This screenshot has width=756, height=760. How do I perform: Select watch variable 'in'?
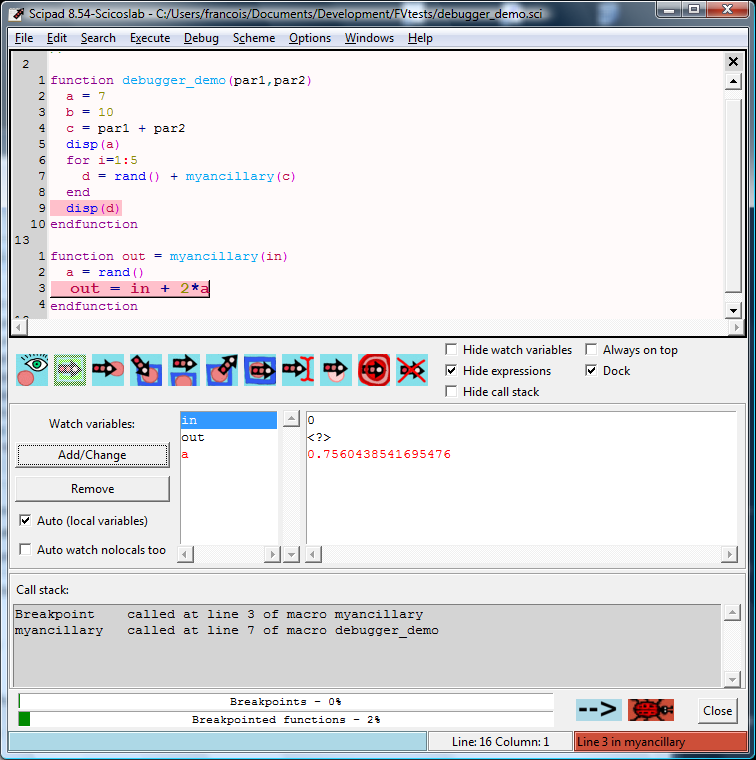[x=228, y=420]
